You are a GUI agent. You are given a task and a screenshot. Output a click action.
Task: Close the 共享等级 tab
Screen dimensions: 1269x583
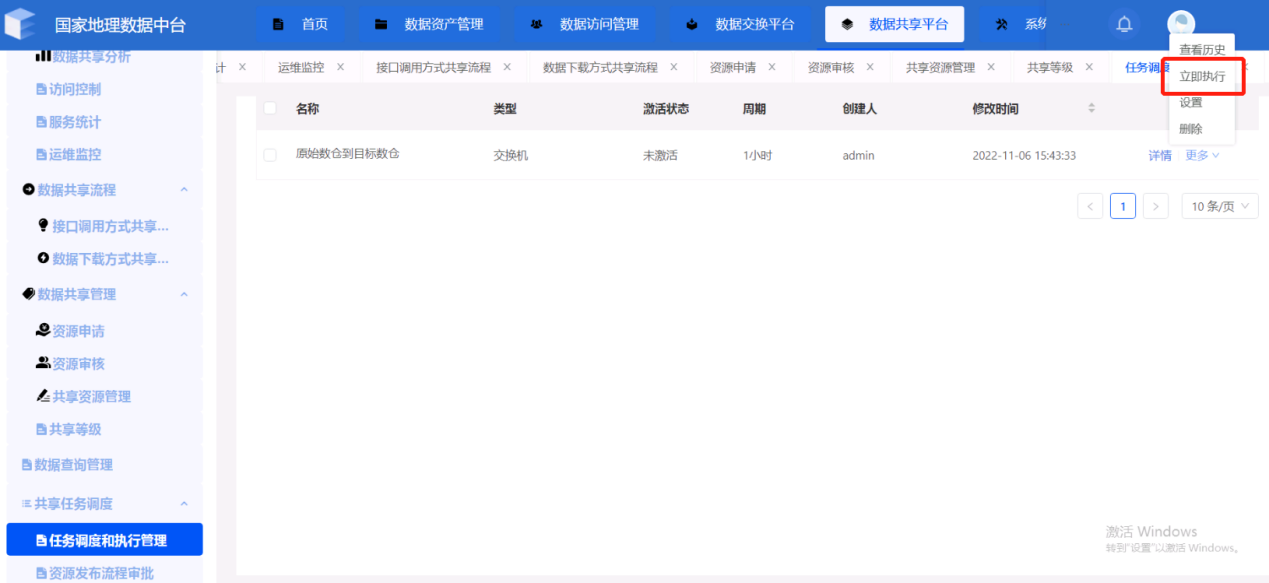pos(1091,67)
